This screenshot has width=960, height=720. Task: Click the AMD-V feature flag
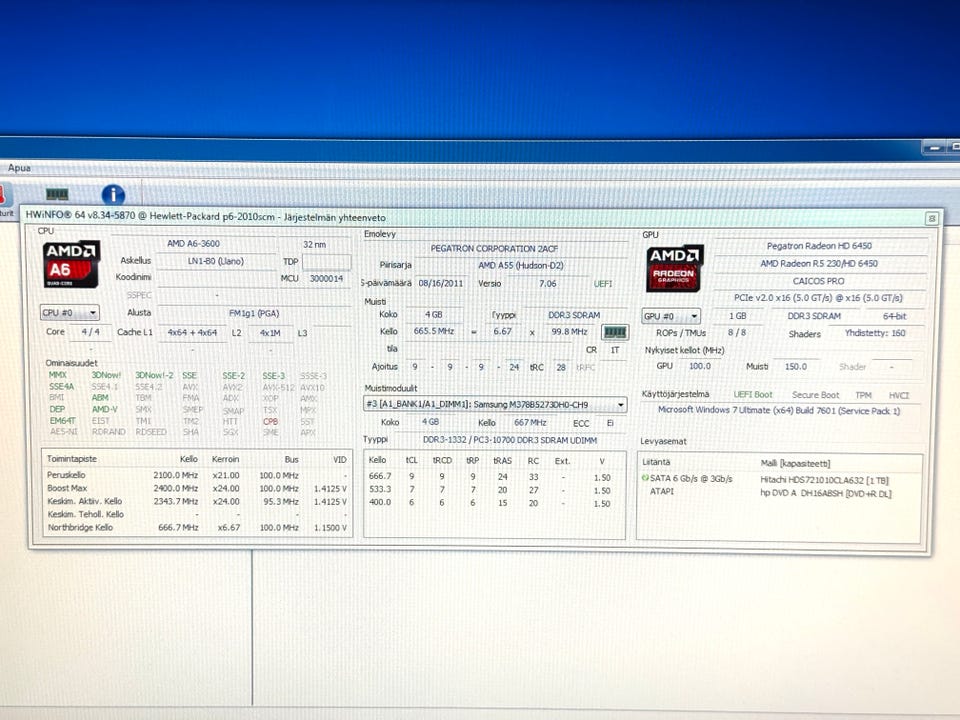coord(104,410)
